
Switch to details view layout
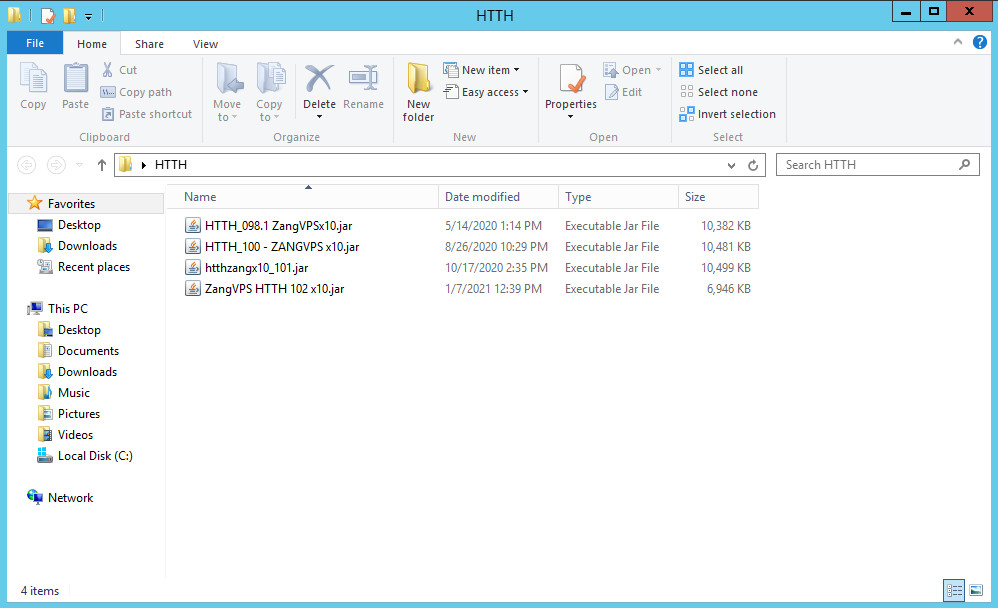click(x=952, y=590)
